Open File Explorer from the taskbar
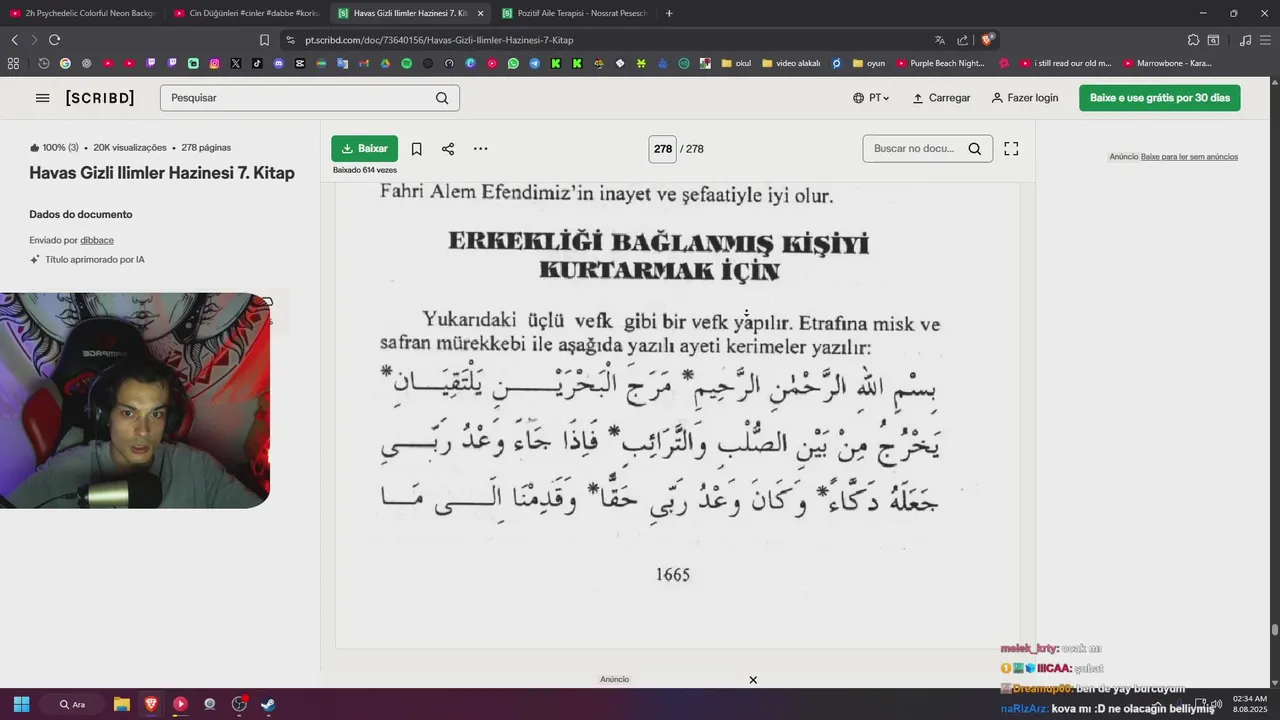Image resolution: width=1280 pixels, height=720 pixels. click(122, 704)
